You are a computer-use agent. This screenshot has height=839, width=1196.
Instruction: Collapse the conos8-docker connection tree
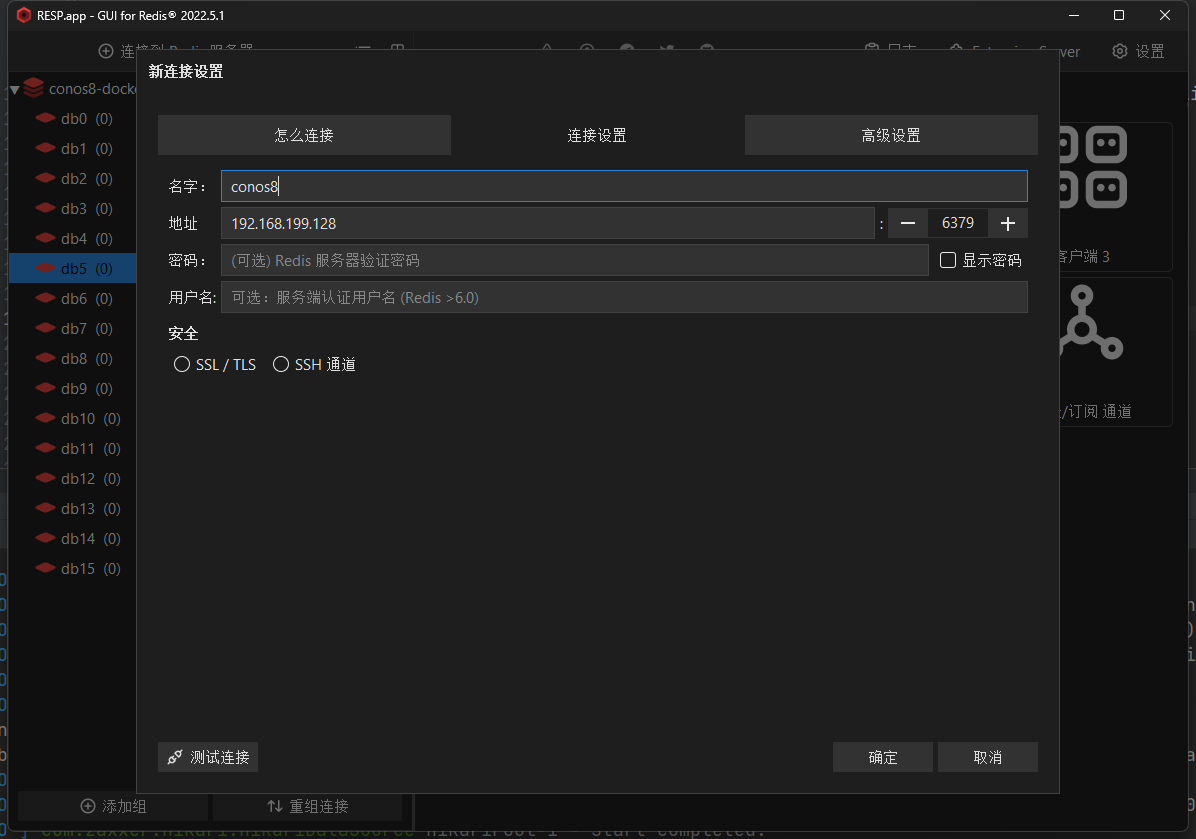(x=14, y=89)
